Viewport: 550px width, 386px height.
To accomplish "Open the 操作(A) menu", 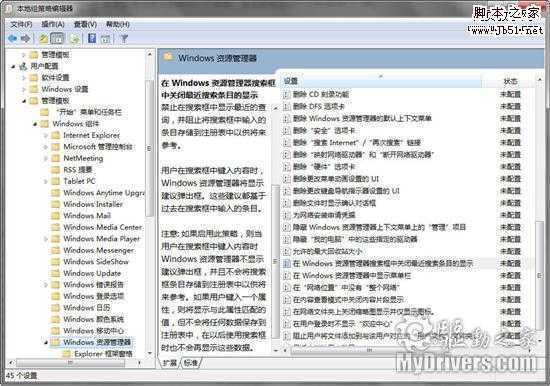I will [53, 24].
